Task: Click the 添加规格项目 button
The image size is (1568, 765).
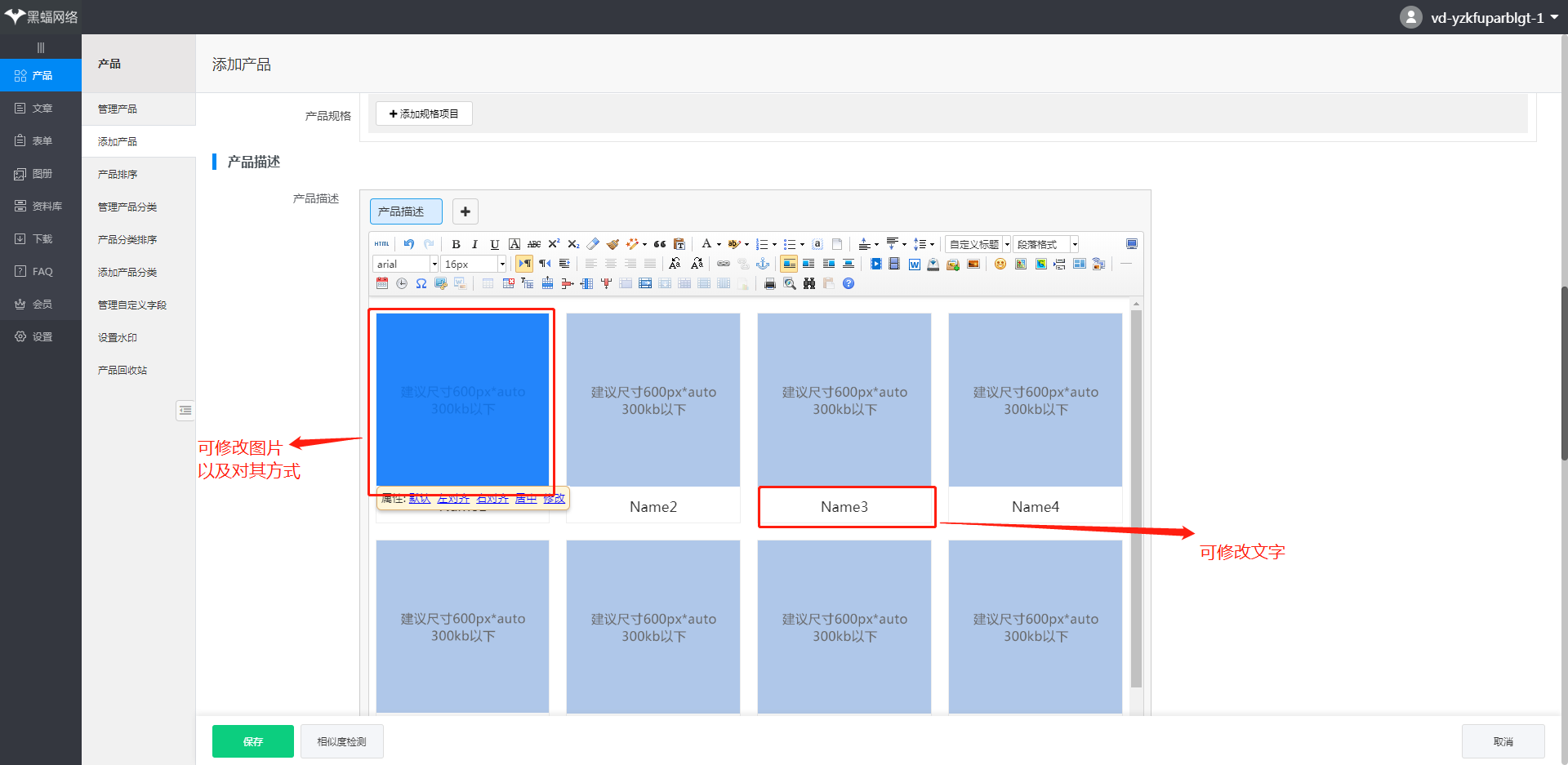Action: tap(424, 113)
